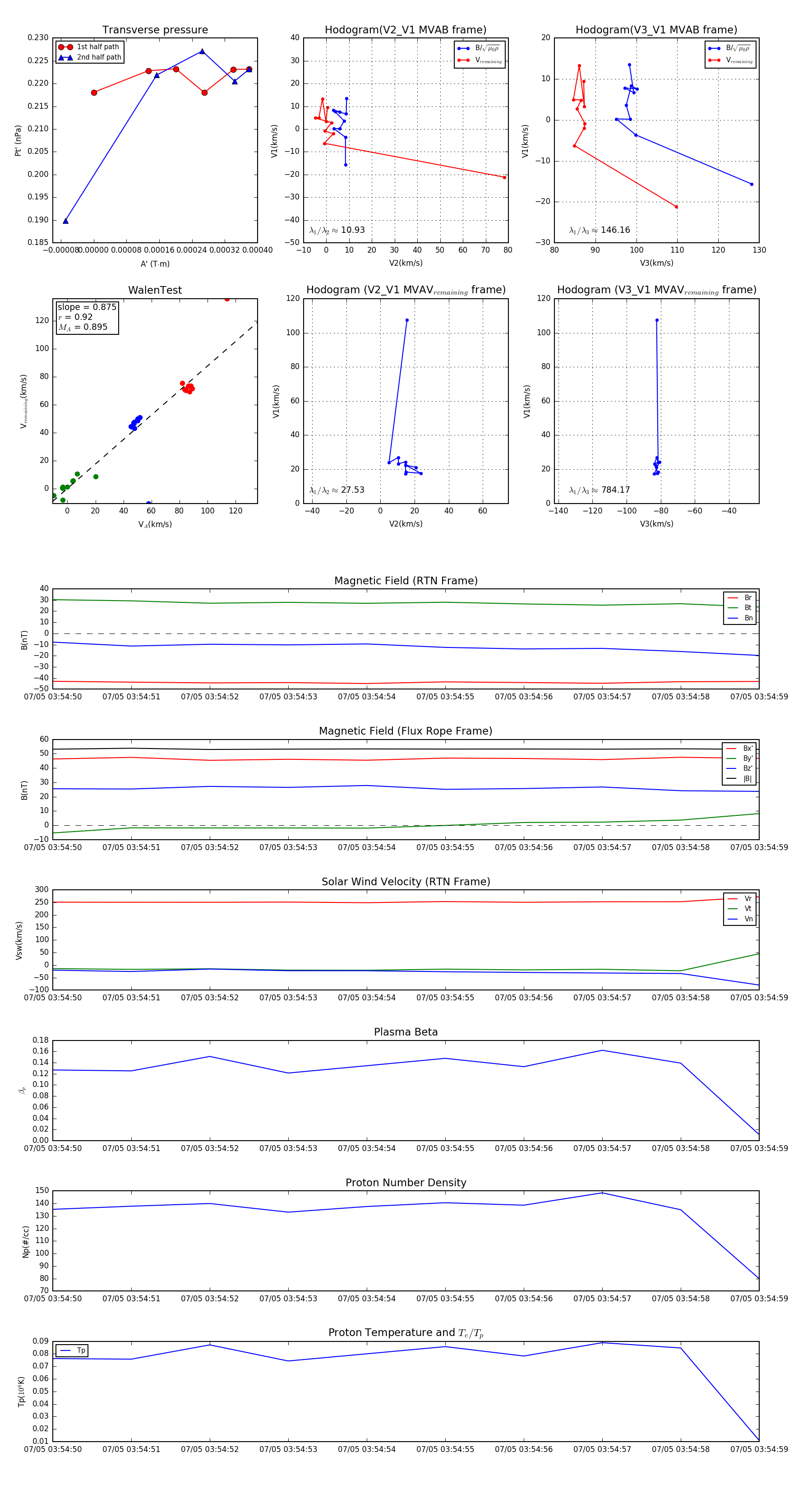Click the 03:54:55 tick under Plasma Beta plot
Image resolution: width=812 pixels, height=1489 pixels.
445,1148
